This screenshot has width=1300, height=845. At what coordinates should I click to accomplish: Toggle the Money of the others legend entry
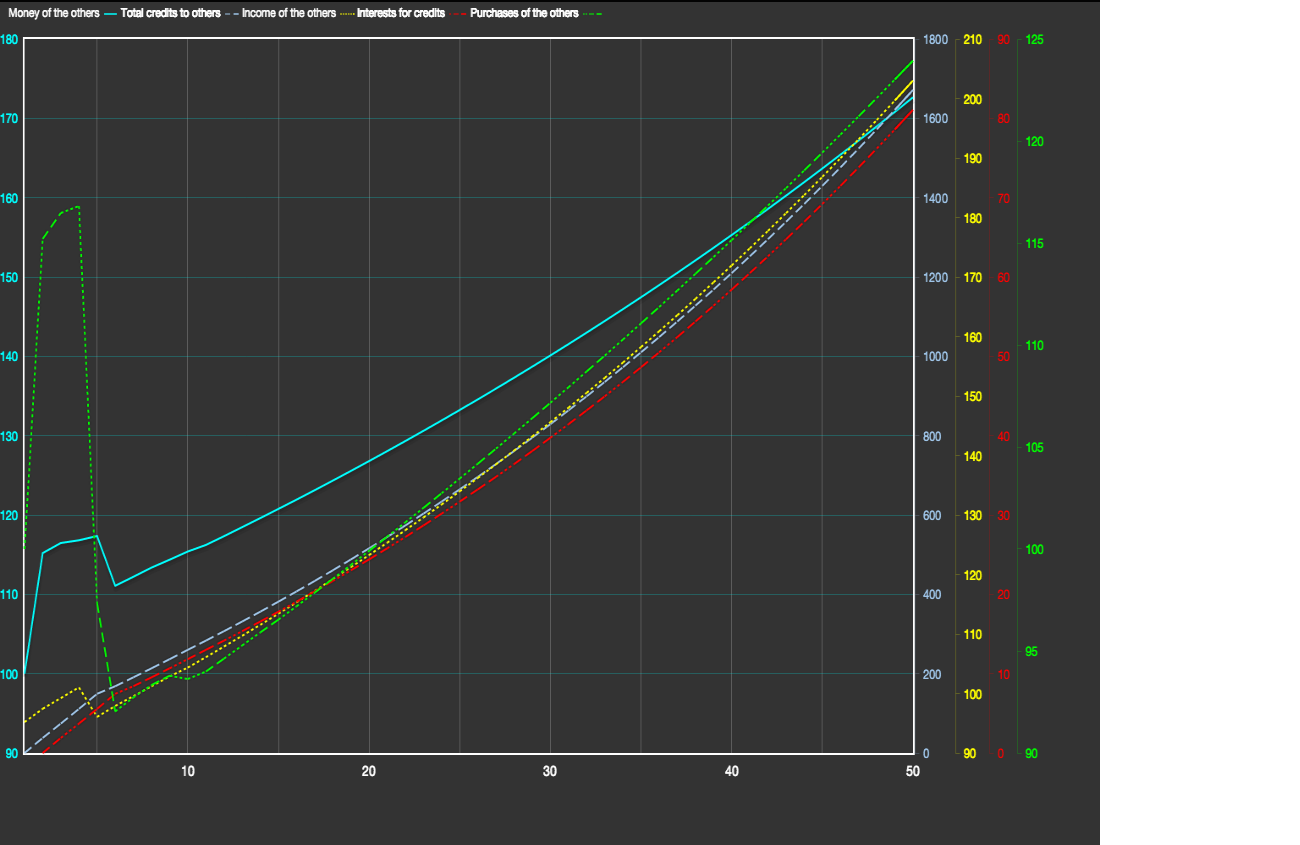(63, 14)
